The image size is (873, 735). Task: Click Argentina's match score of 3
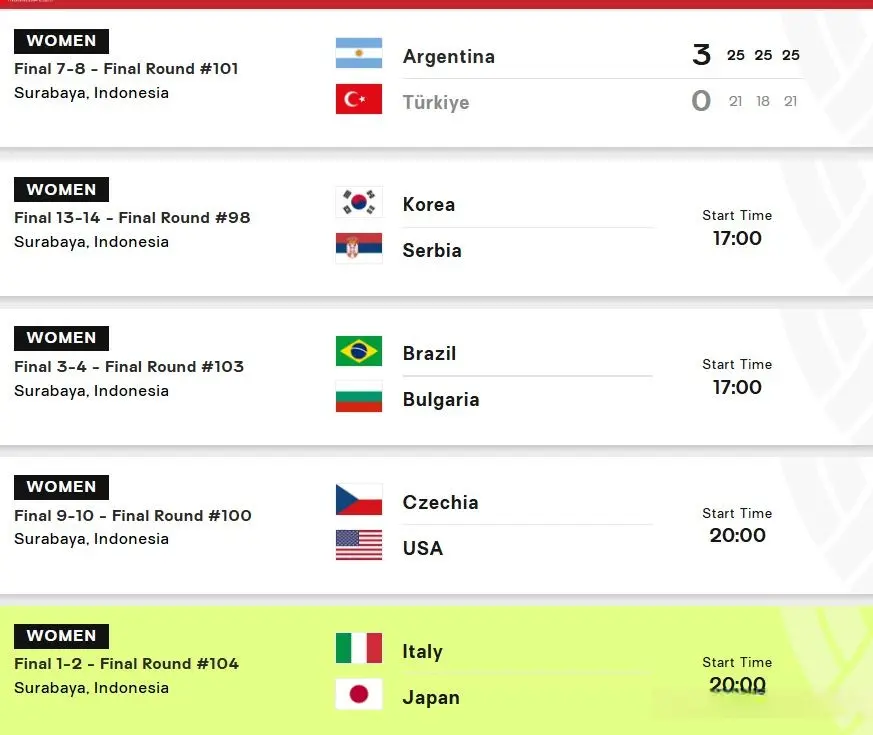point(701,55)
